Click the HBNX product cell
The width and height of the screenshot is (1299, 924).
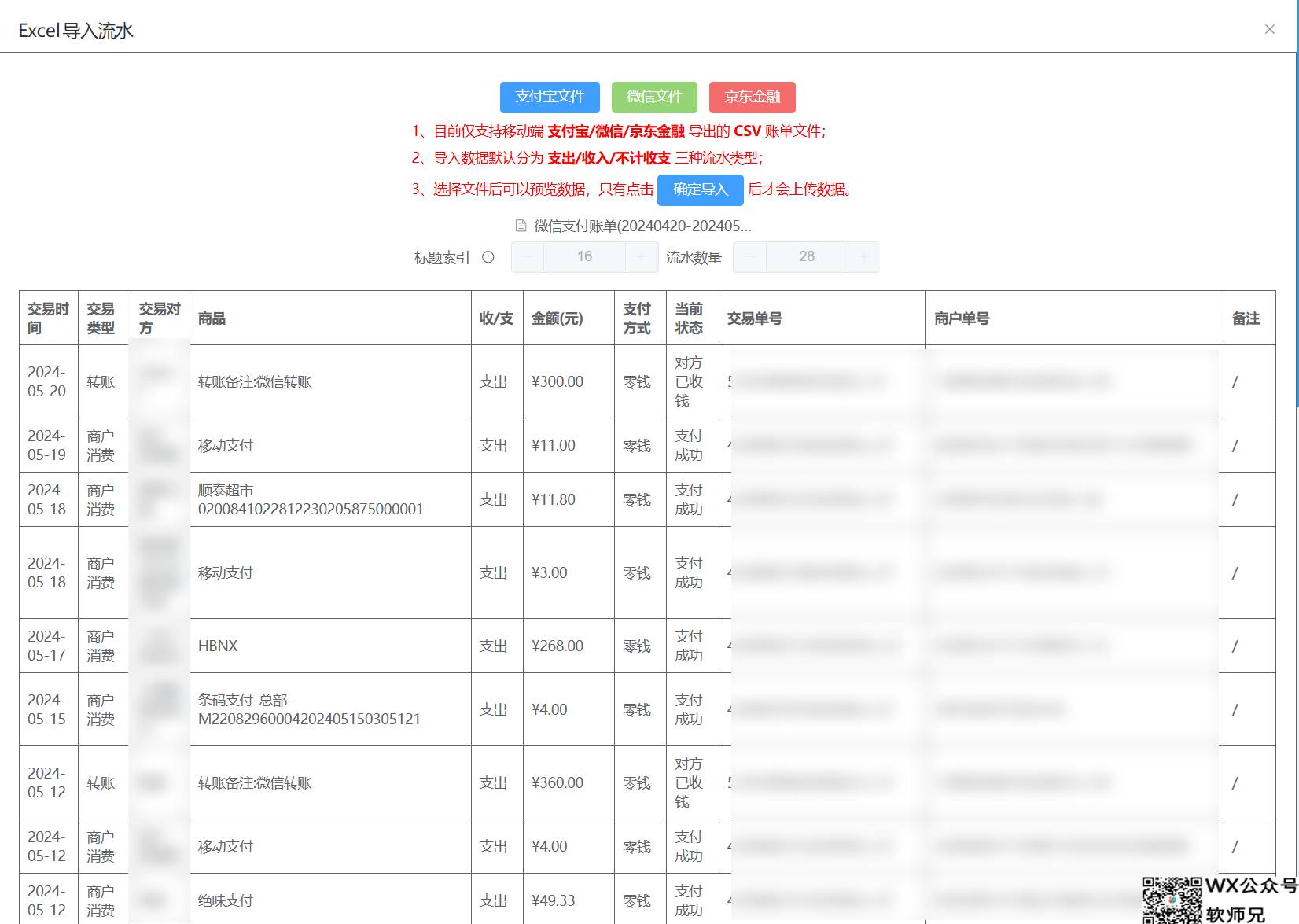(x=330, y=646)
